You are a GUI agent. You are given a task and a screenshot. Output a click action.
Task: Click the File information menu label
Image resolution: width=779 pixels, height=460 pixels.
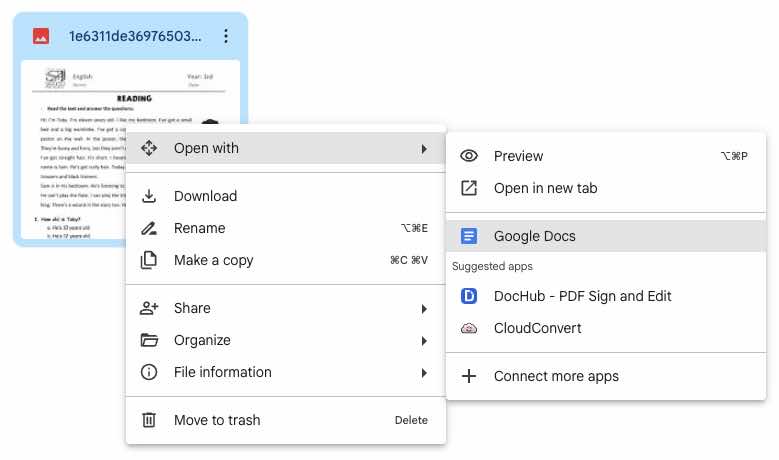click(x=223, y=372)
